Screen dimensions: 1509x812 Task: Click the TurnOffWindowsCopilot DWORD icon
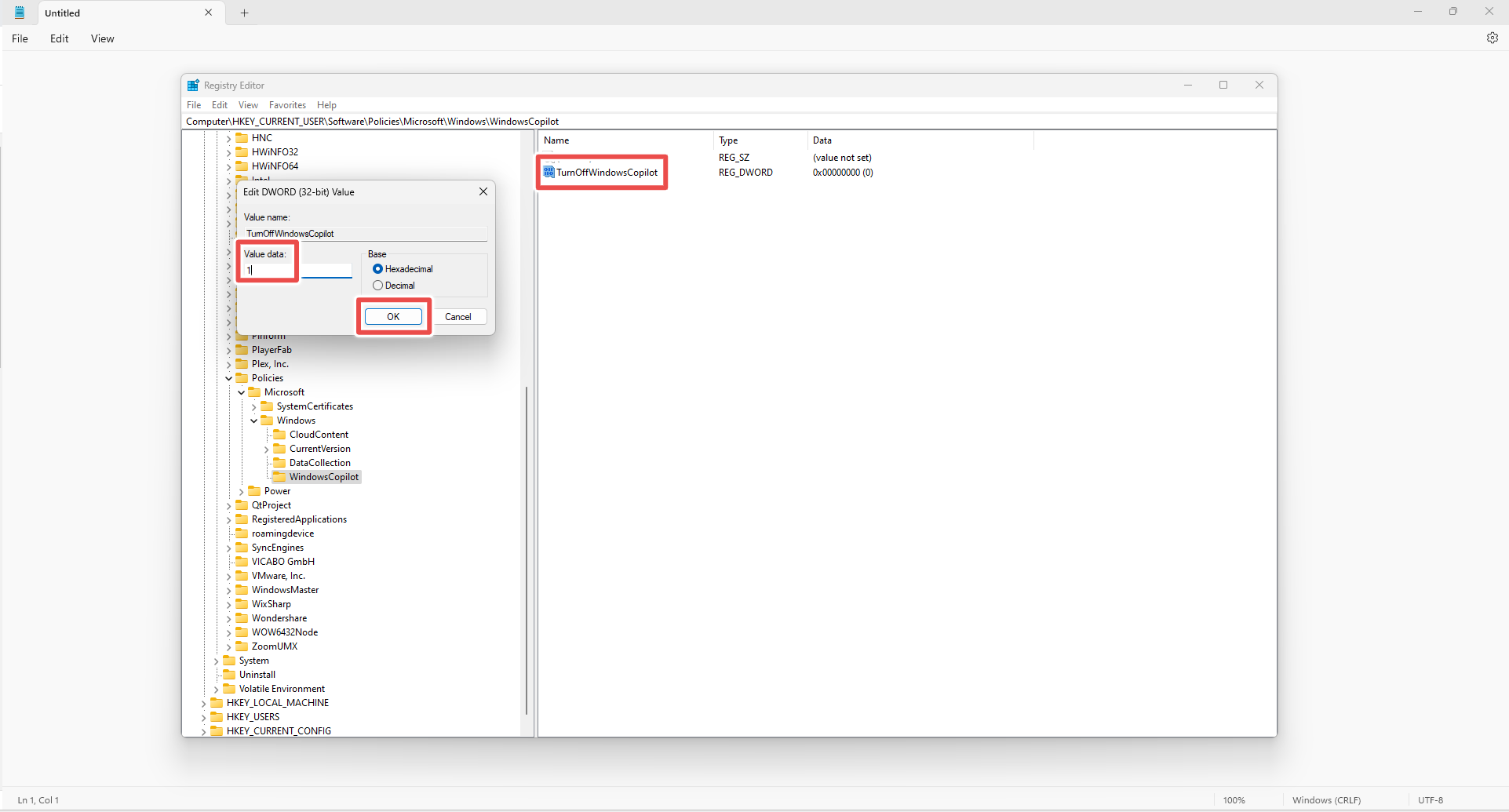point(549,172)
